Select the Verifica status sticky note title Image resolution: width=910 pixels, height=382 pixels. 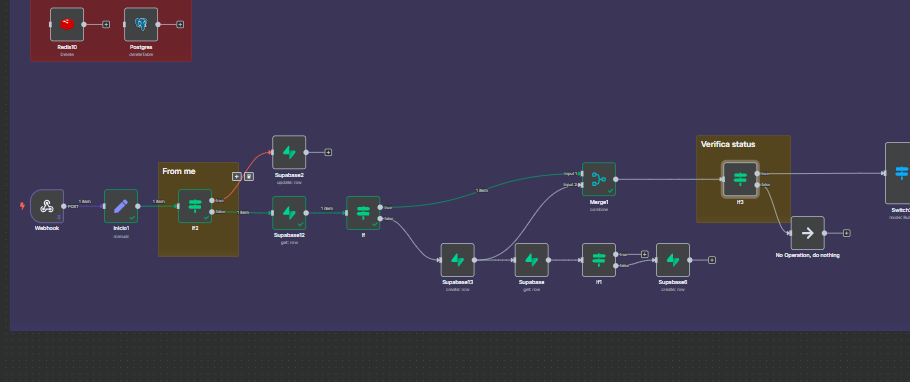tap(728, 144)
